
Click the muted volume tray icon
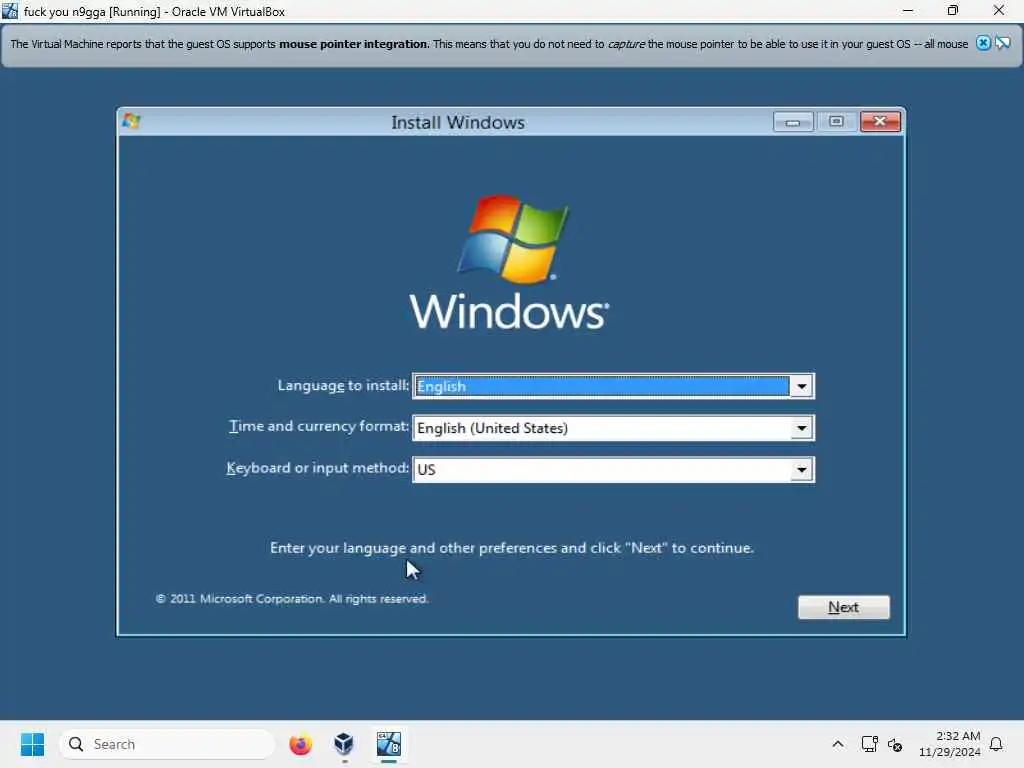[x=895, y=744]
